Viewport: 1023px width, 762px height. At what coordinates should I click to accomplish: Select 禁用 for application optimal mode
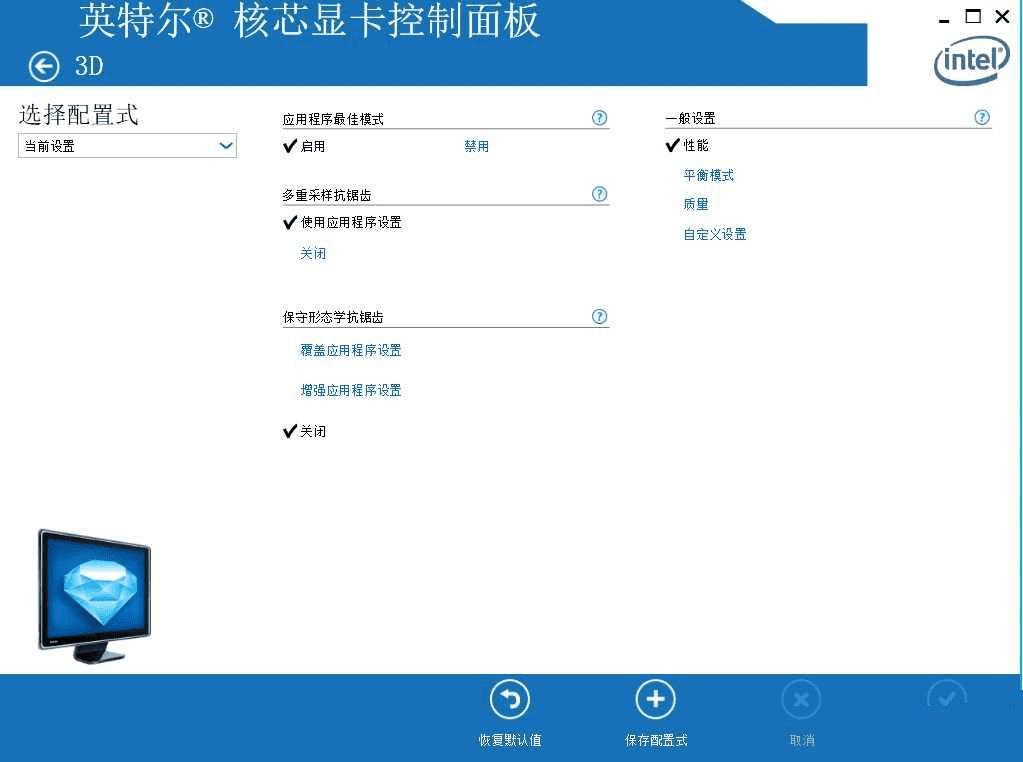pyautogui.click(x=476, y=146)
